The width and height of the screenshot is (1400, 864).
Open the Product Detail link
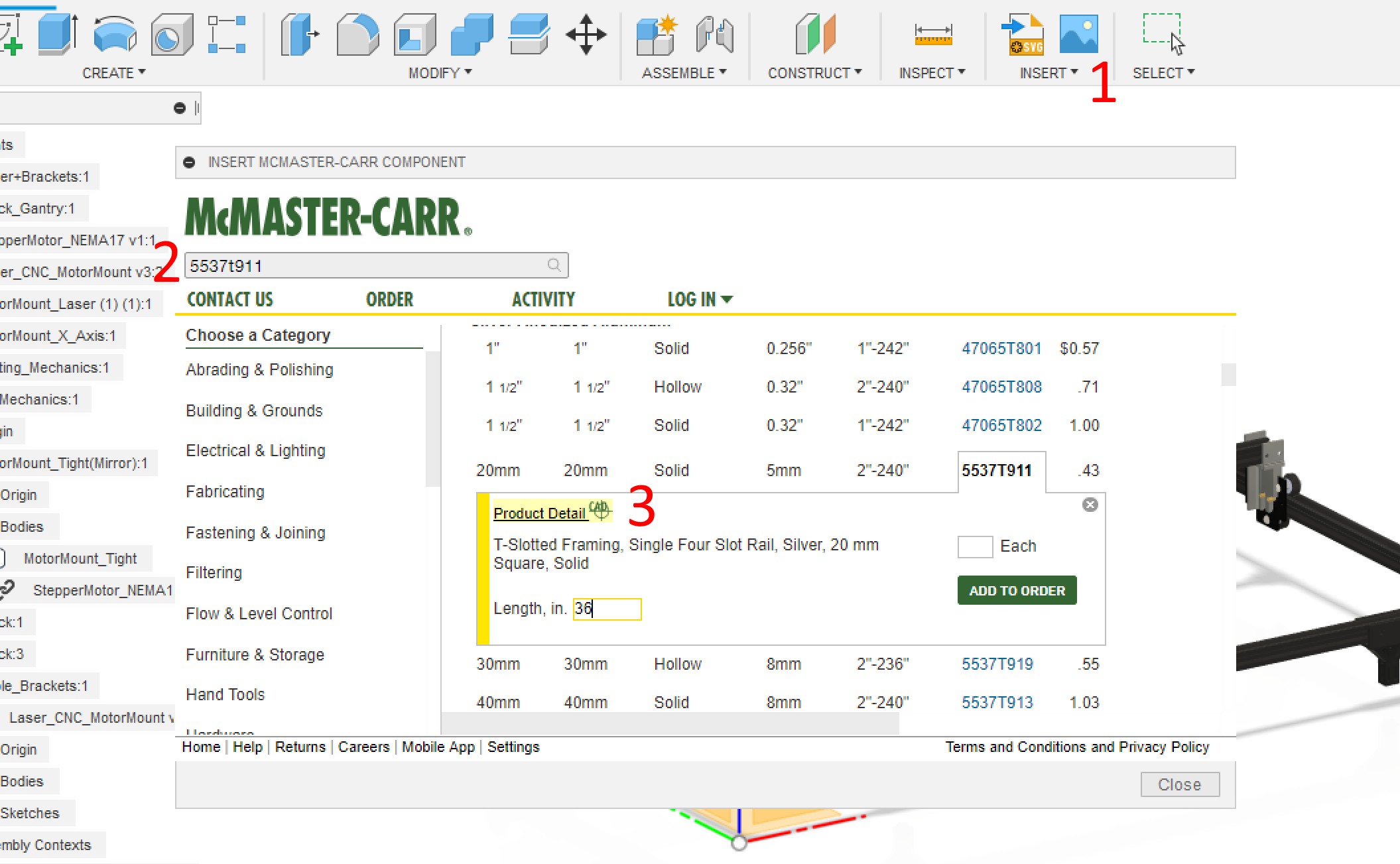click(x=540, y=513)
